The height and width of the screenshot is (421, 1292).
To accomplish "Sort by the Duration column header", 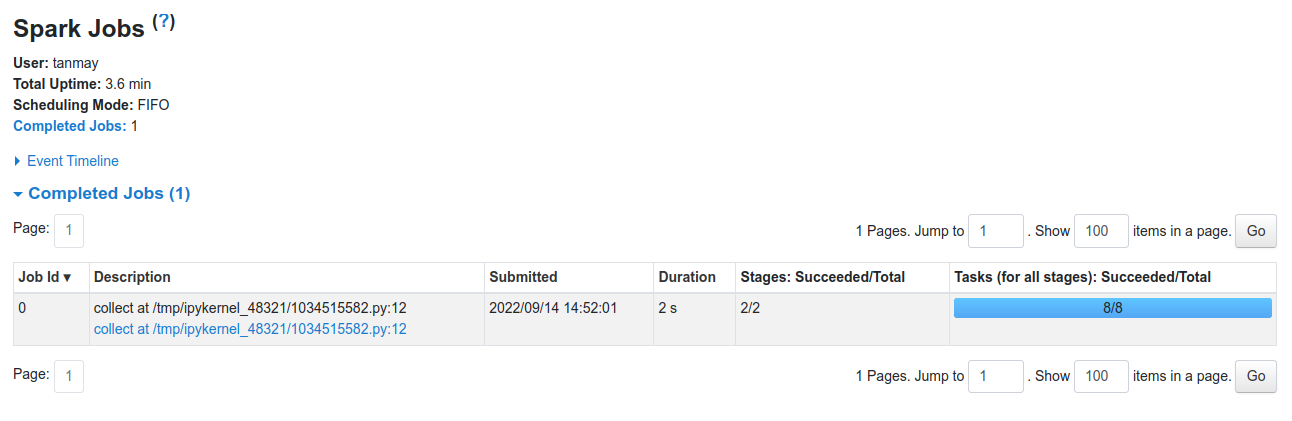I will pyautogui.click(x=687, y=277).
